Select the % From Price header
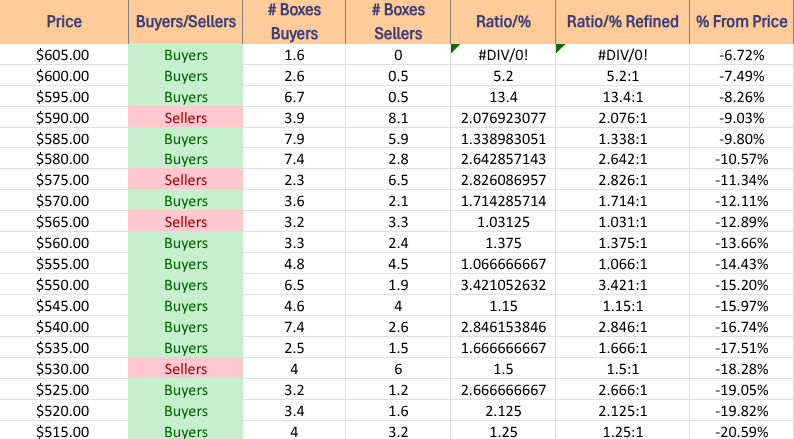The height and width of the screenshot is (439, 794). tap(741, 22)
